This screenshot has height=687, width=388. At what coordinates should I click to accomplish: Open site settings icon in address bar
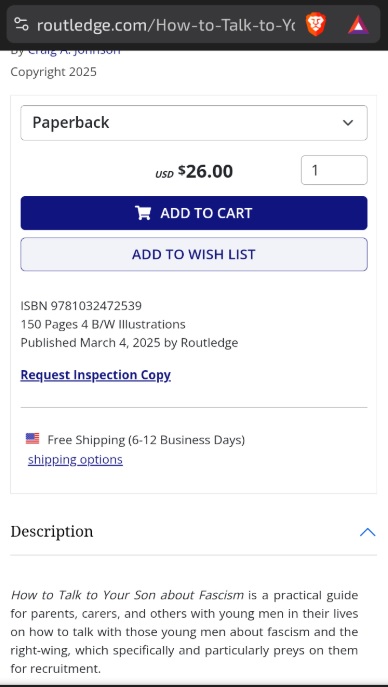(x=21, y=24)
